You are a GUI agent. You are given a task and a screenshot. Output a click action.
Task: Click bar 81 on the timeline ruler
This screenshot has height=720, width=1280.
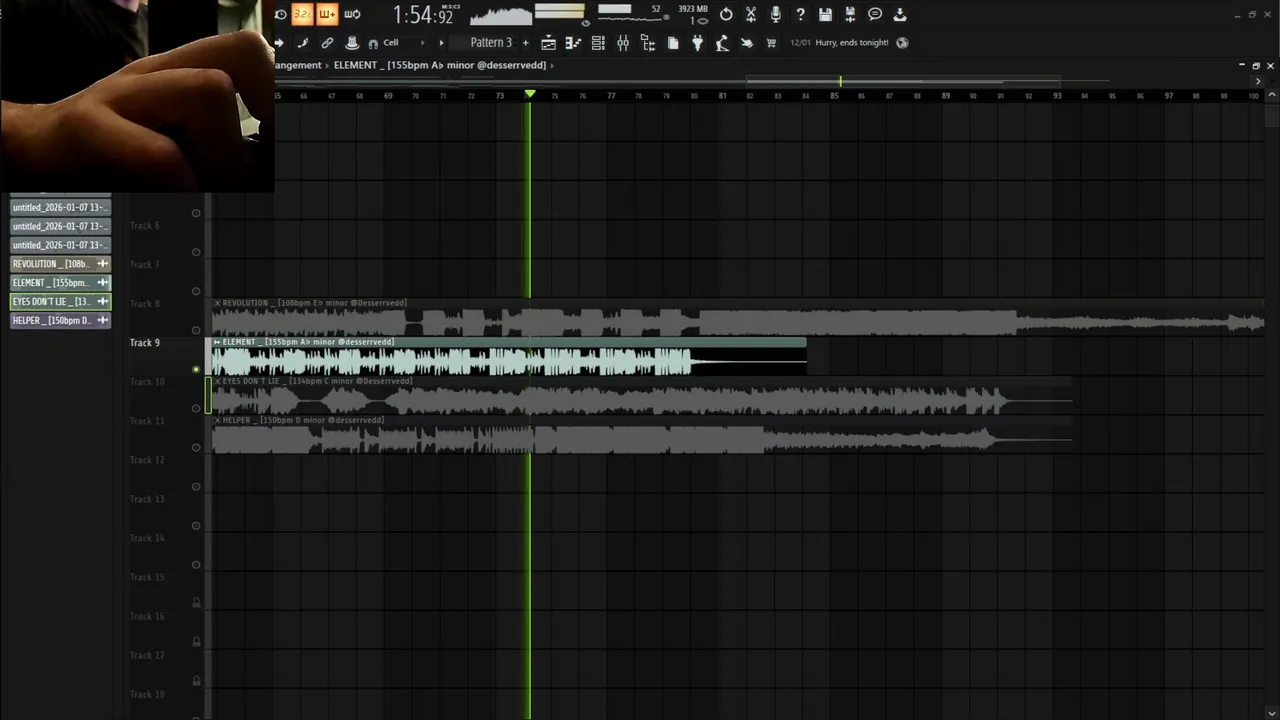pos(722,96)
